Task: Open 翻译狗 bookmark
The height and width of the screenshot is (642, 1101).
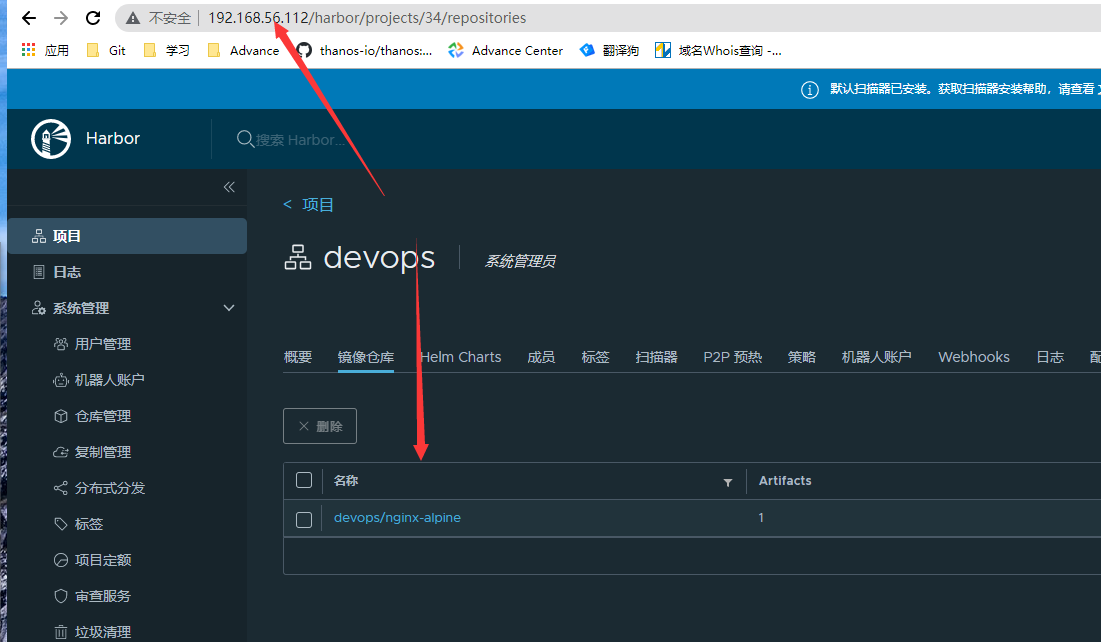Action: click(x=609, y=51)
